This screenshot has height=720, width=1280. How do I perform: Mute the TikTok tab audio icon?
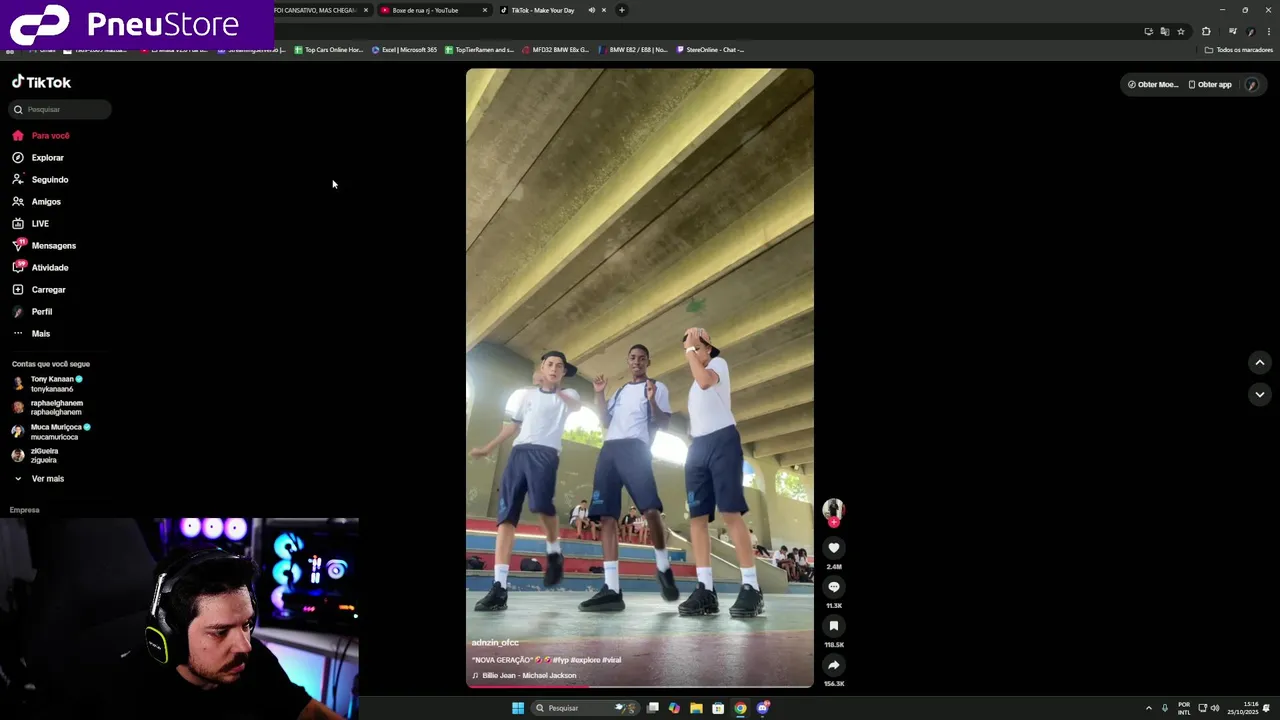(x=591, y=10)
